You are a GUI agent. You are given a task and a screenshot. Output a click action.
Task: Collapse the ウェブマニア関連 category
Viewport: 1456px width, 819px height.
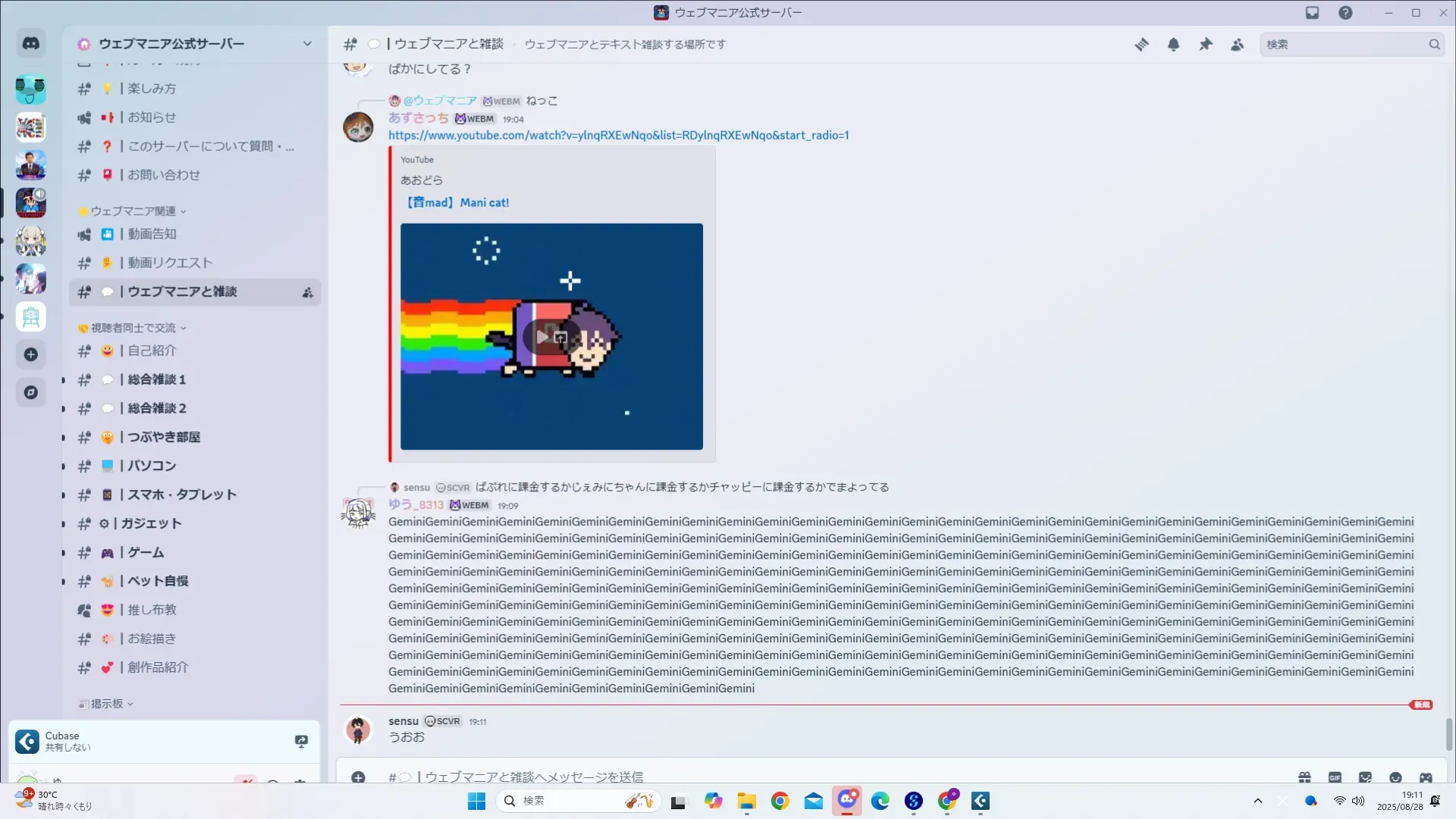133,211
